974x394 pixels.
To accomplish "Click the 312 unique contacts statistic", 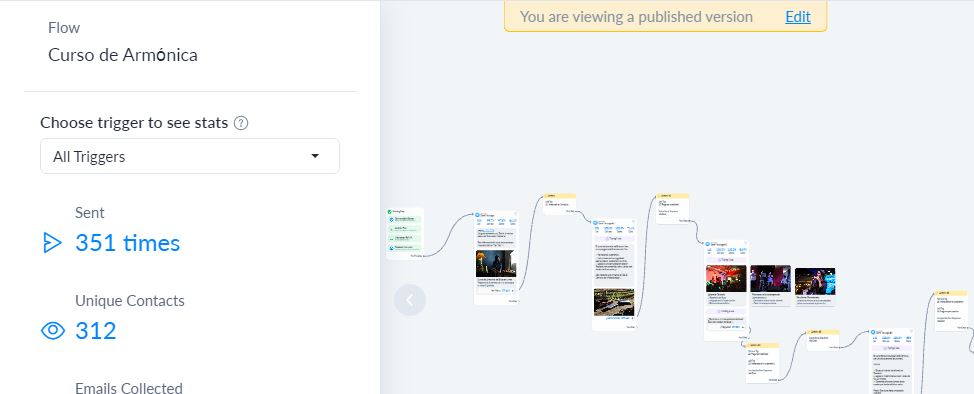I will click(96, 331).
